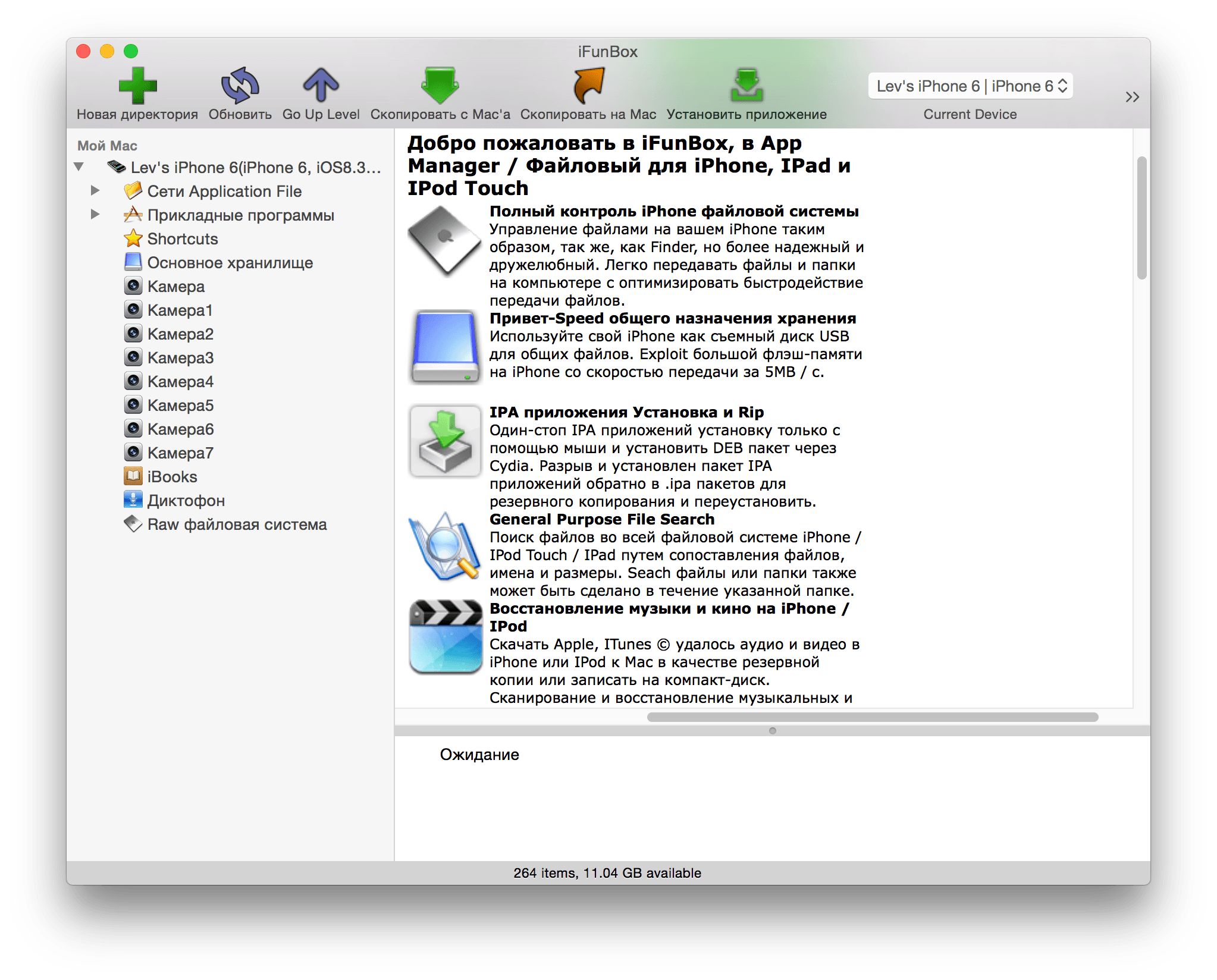Click the IPA приложения Установка и Rip heading
The height and width of the screenshot is (980, 1217).
tap(626, 412)
